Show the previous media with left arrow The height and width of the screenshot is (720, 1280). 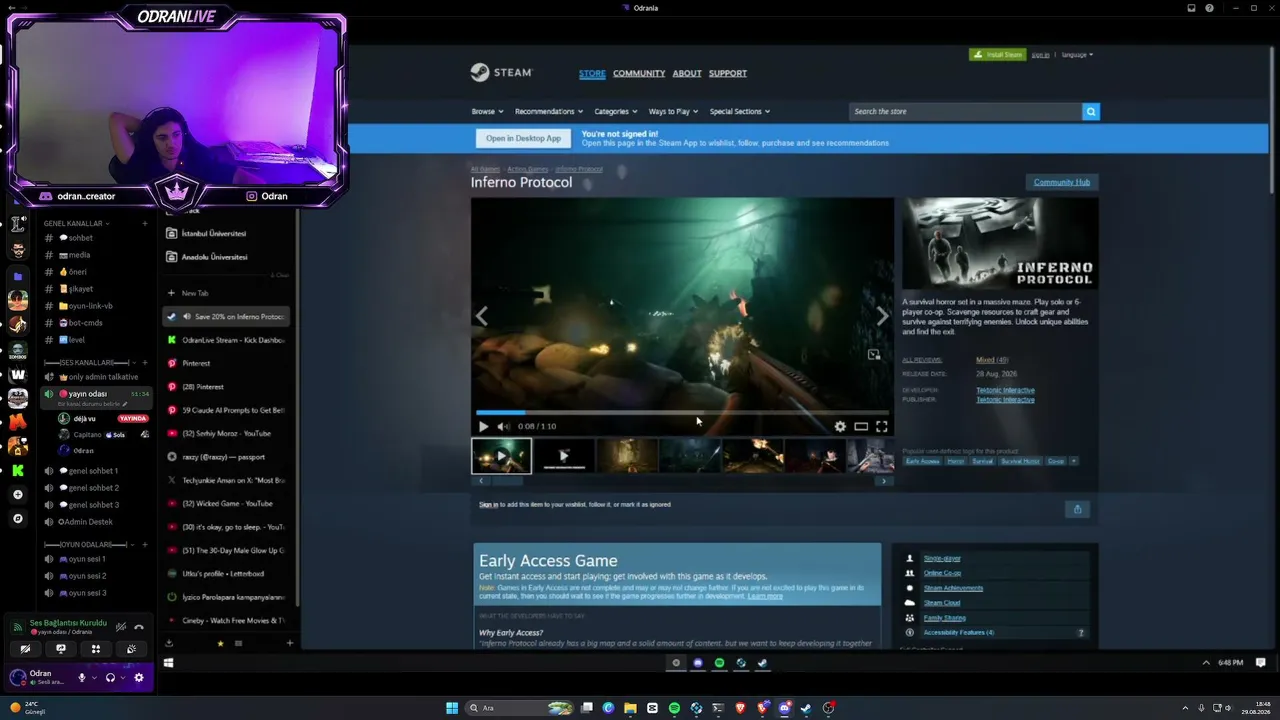[481, 316]
